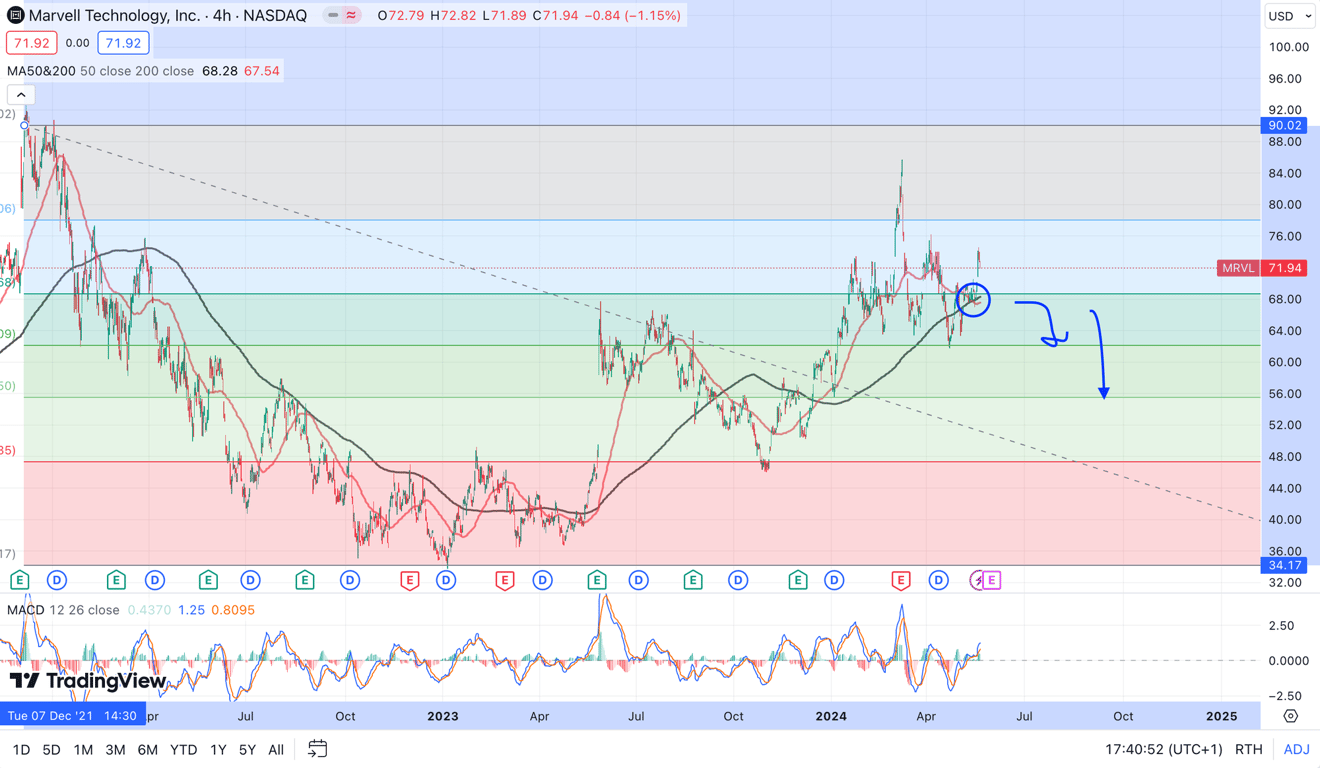1320x768 pixels.
Task: Click the blue 34.17 price label
Action: 1284,566
